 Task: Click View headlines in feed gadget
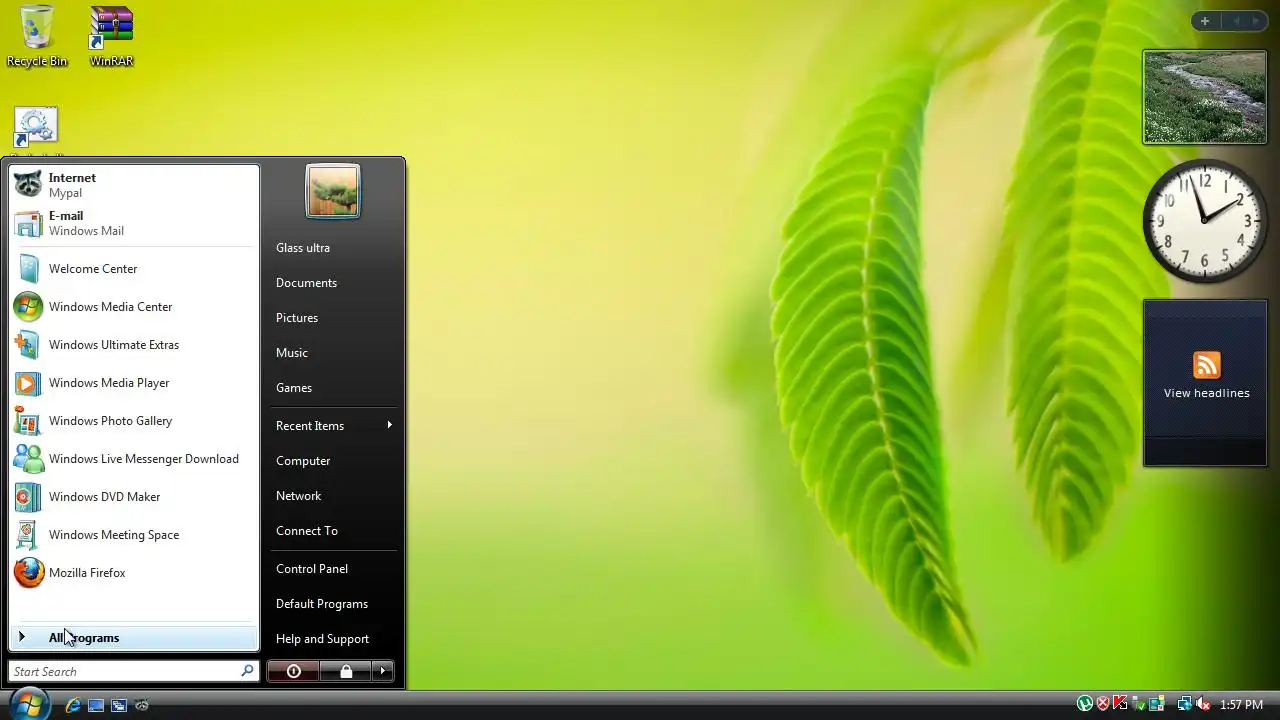point(1206,393)
